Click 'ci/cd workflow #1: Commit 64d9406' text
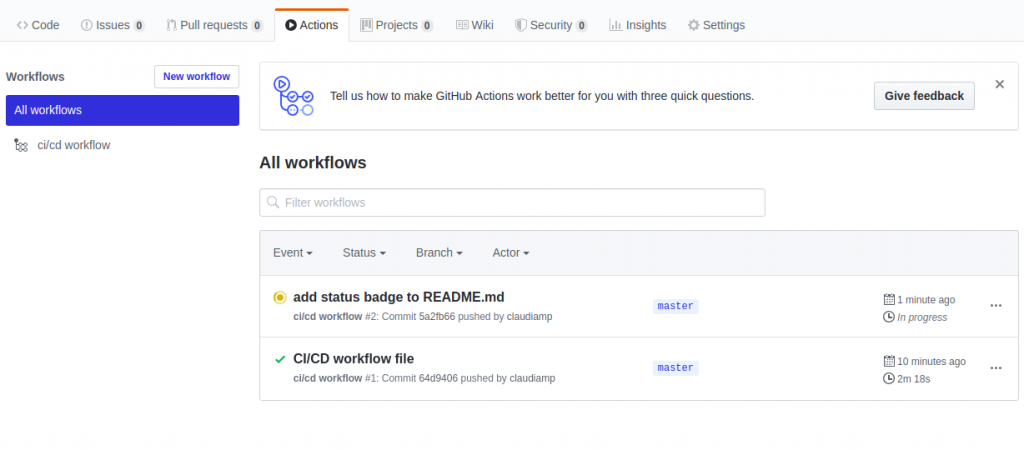 click(x=376, y=378)
